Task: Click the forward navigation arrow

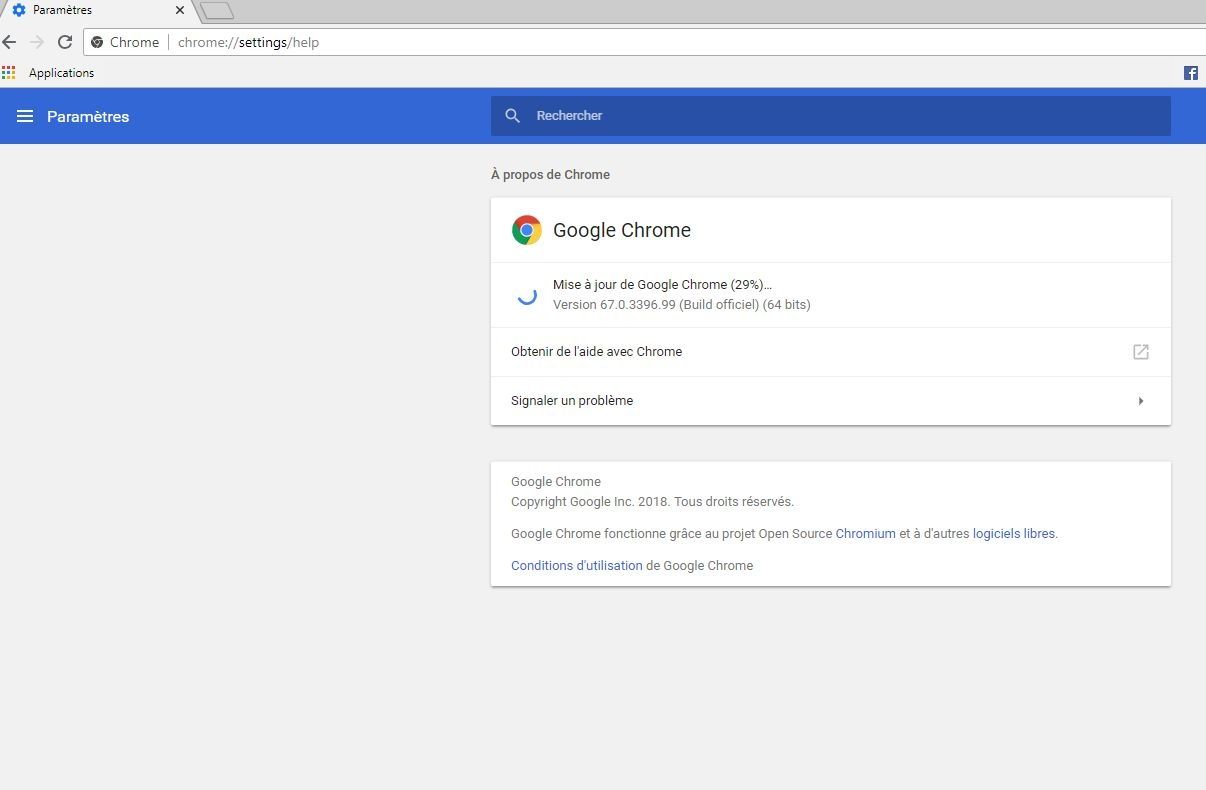Action: [x=37, y=42]
